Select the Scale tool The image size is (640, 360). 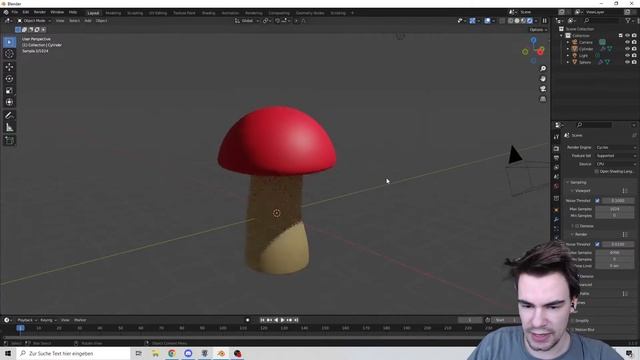[x=9, y=91]
